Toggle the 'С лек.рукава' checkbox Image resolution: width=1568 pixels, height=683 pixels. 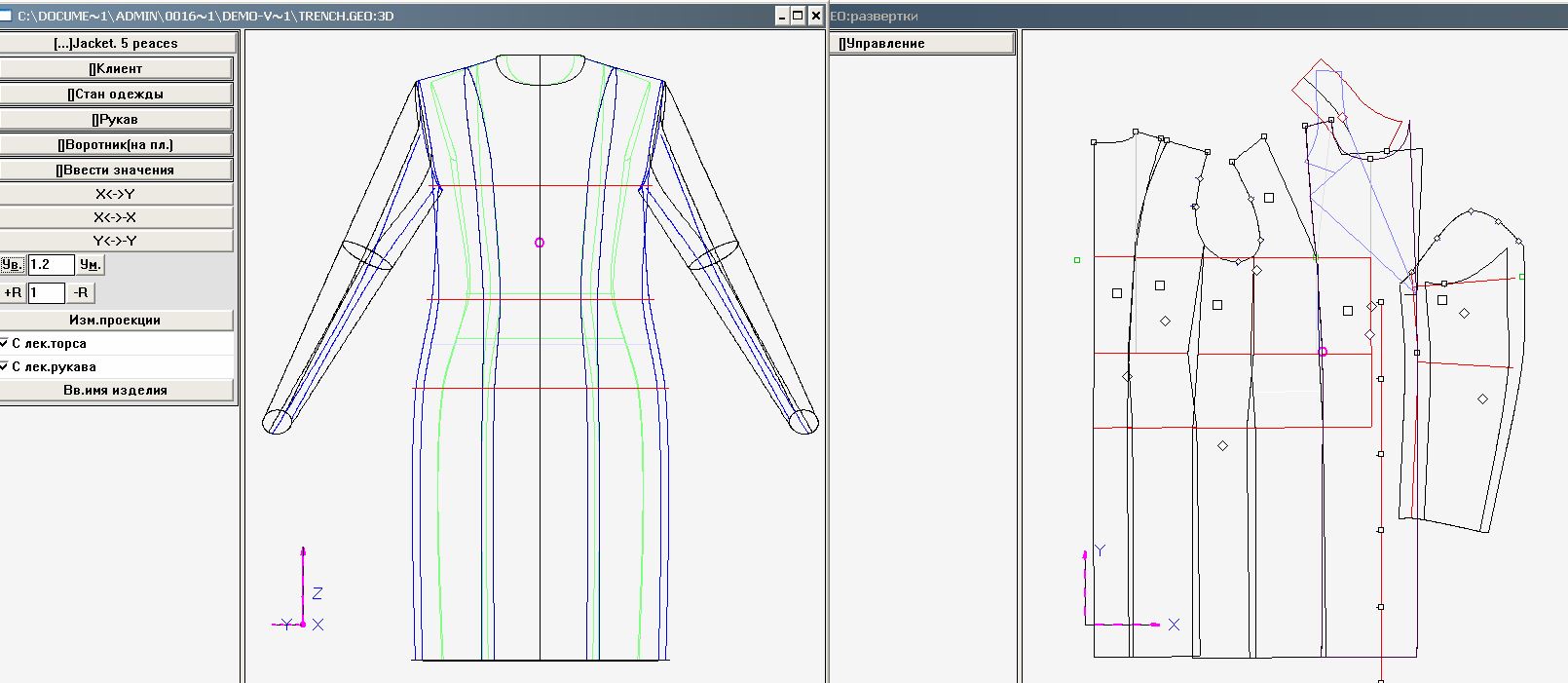(5, 366)
